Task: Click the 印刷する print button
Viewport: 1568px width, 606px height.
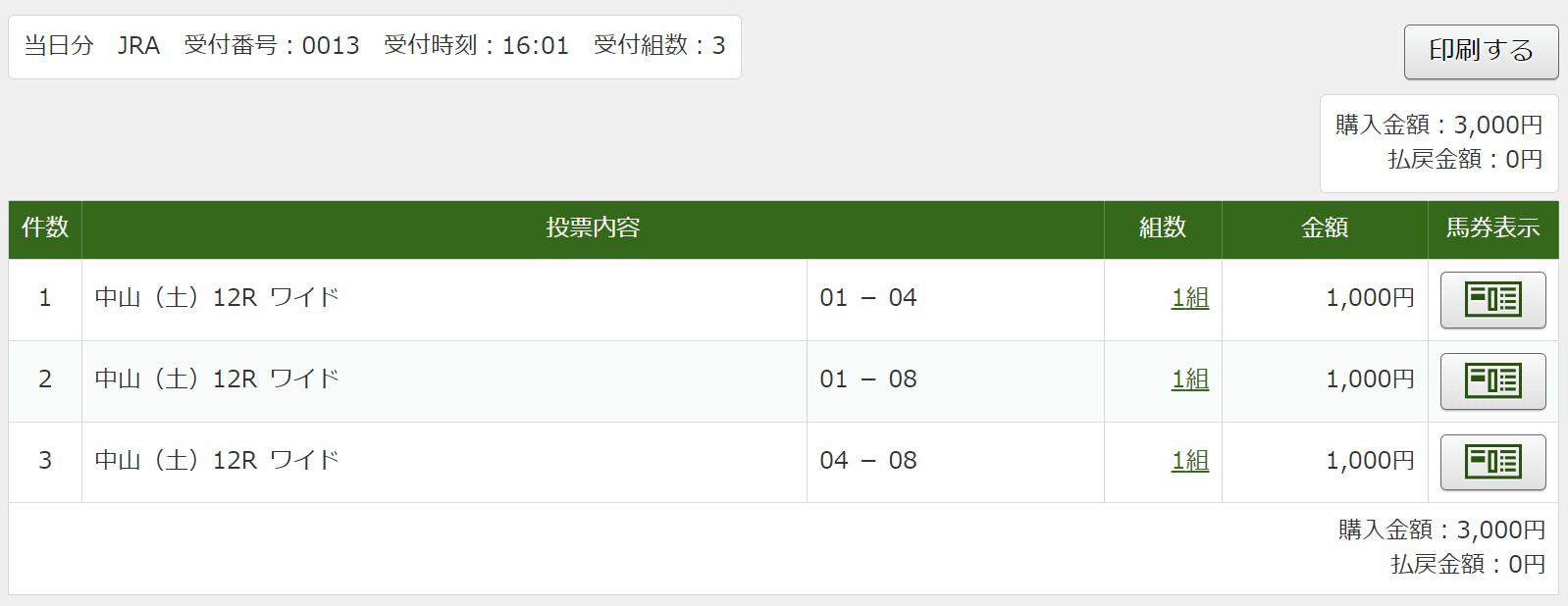Action: [1480, 51]
